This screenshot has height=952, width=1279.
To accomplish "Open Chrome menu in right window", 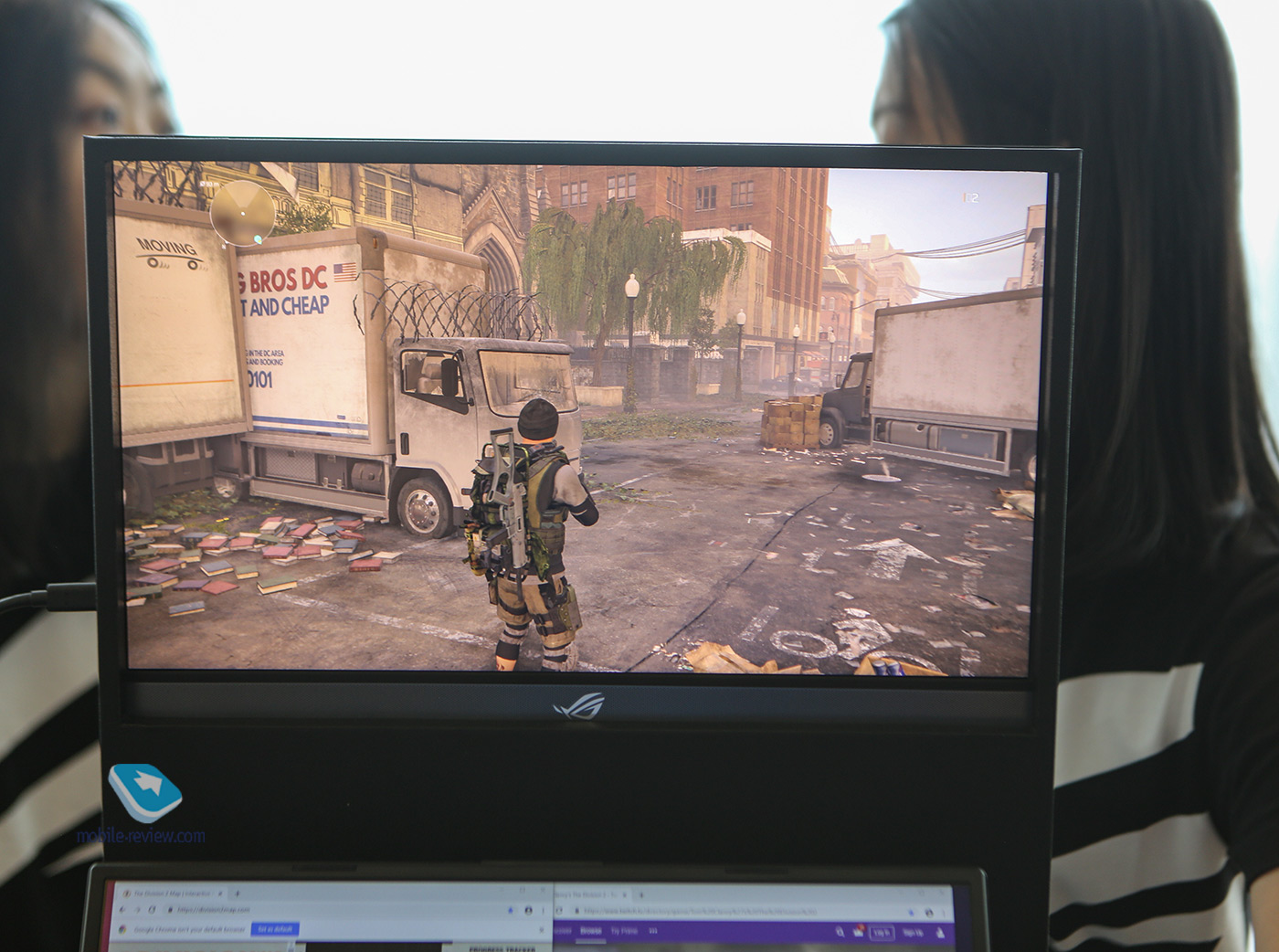I will [945, 913].
